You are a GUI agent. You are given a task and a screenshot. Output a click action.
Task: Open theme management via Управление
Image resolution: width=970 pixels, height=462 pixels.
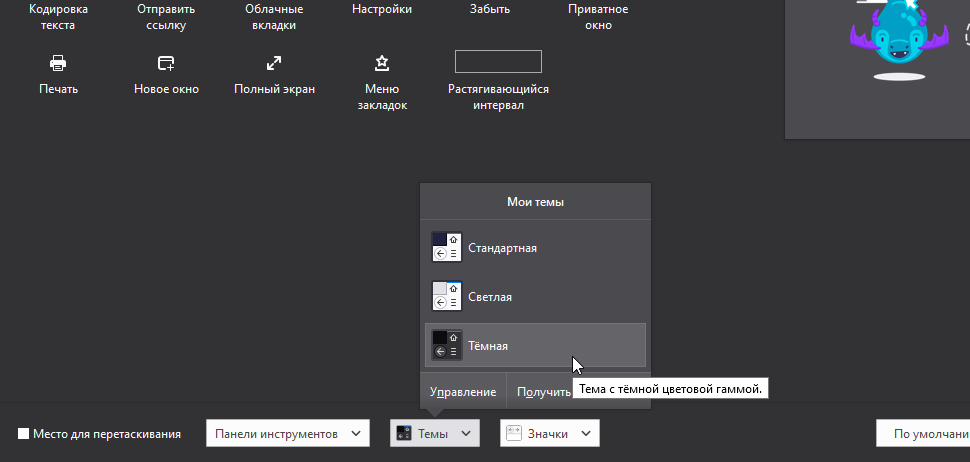click(x=463, y=391)
